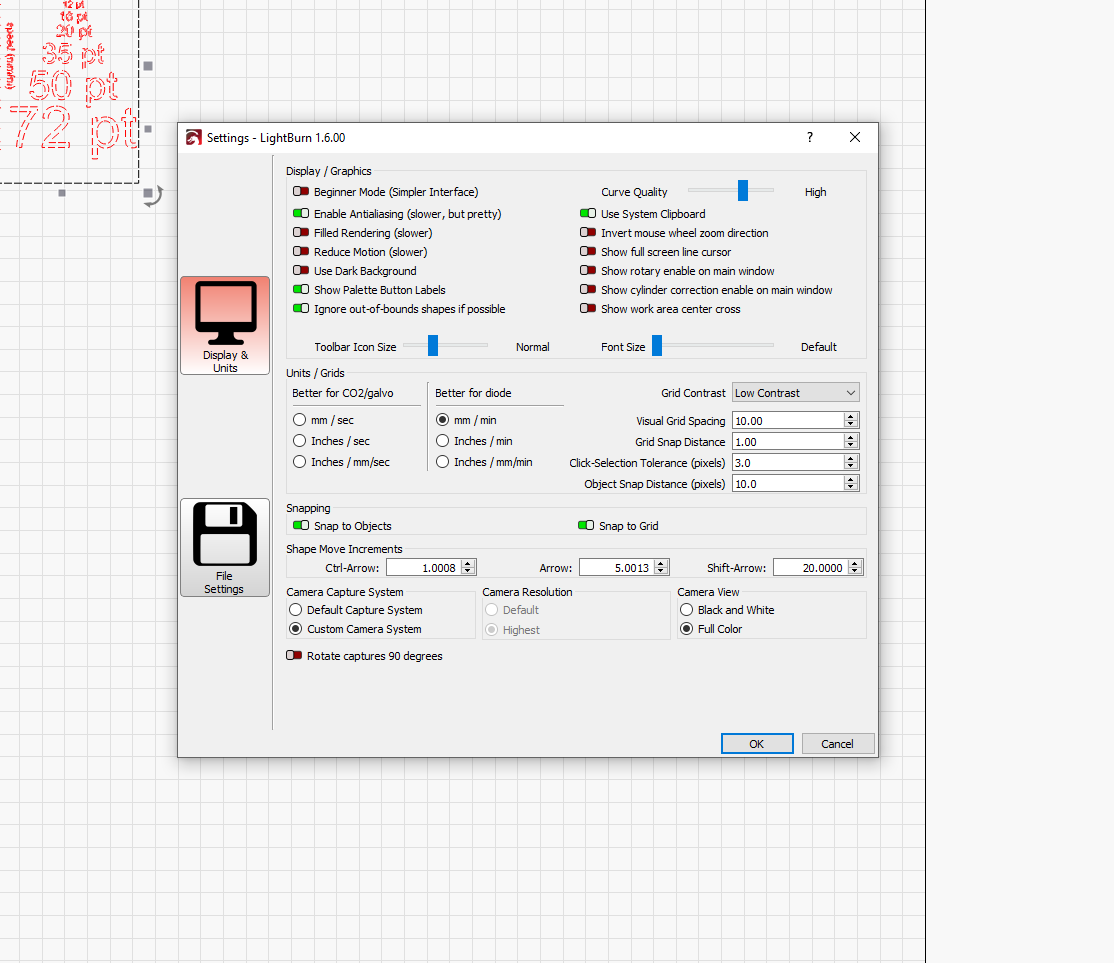Click the 50 pt text on canvas
Viewport: 1114px width, 963px height.
pyautogui.click(x=73, y=87)
